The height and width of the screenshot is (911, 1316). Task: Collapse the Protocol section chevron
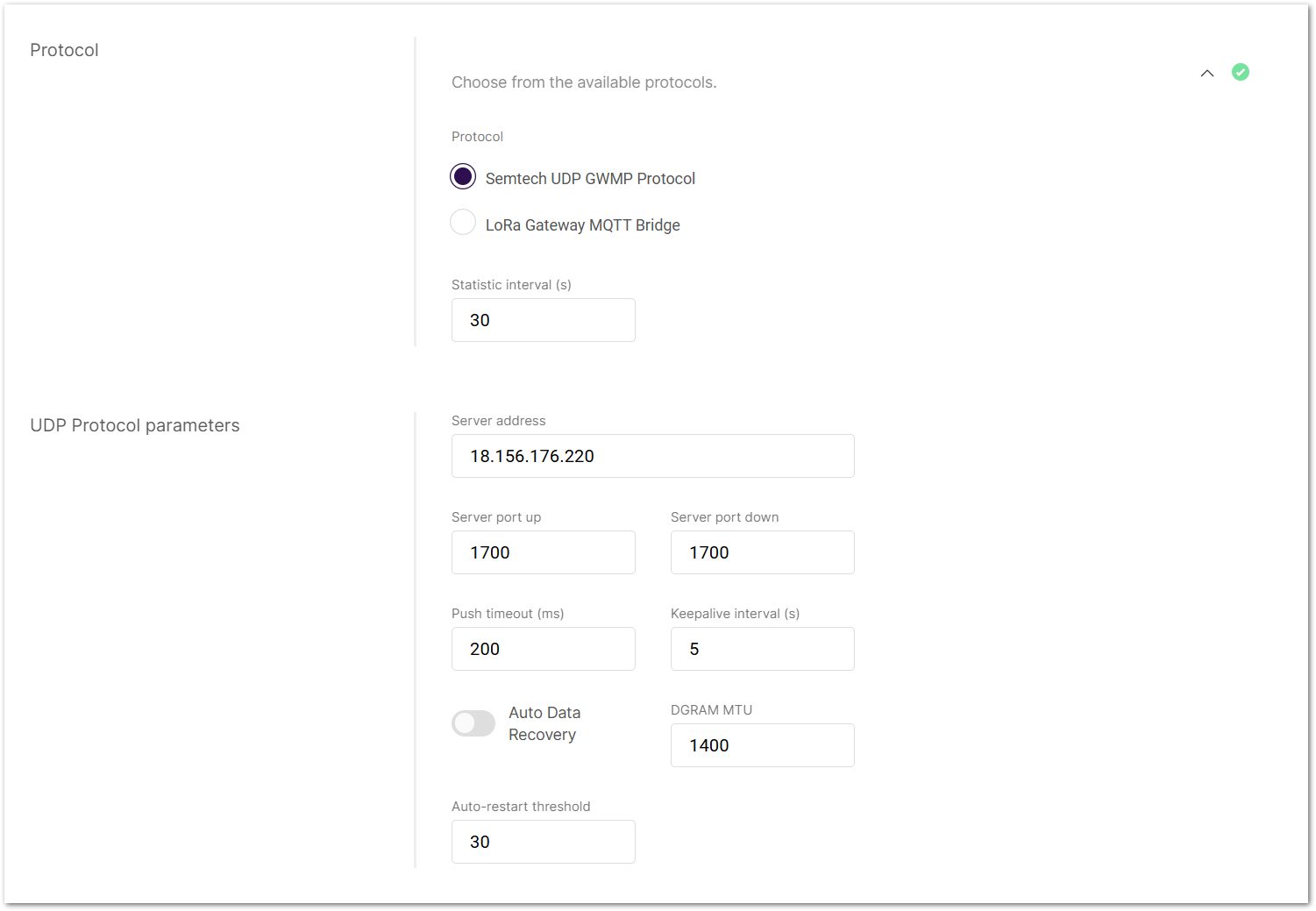[1206, 74]
